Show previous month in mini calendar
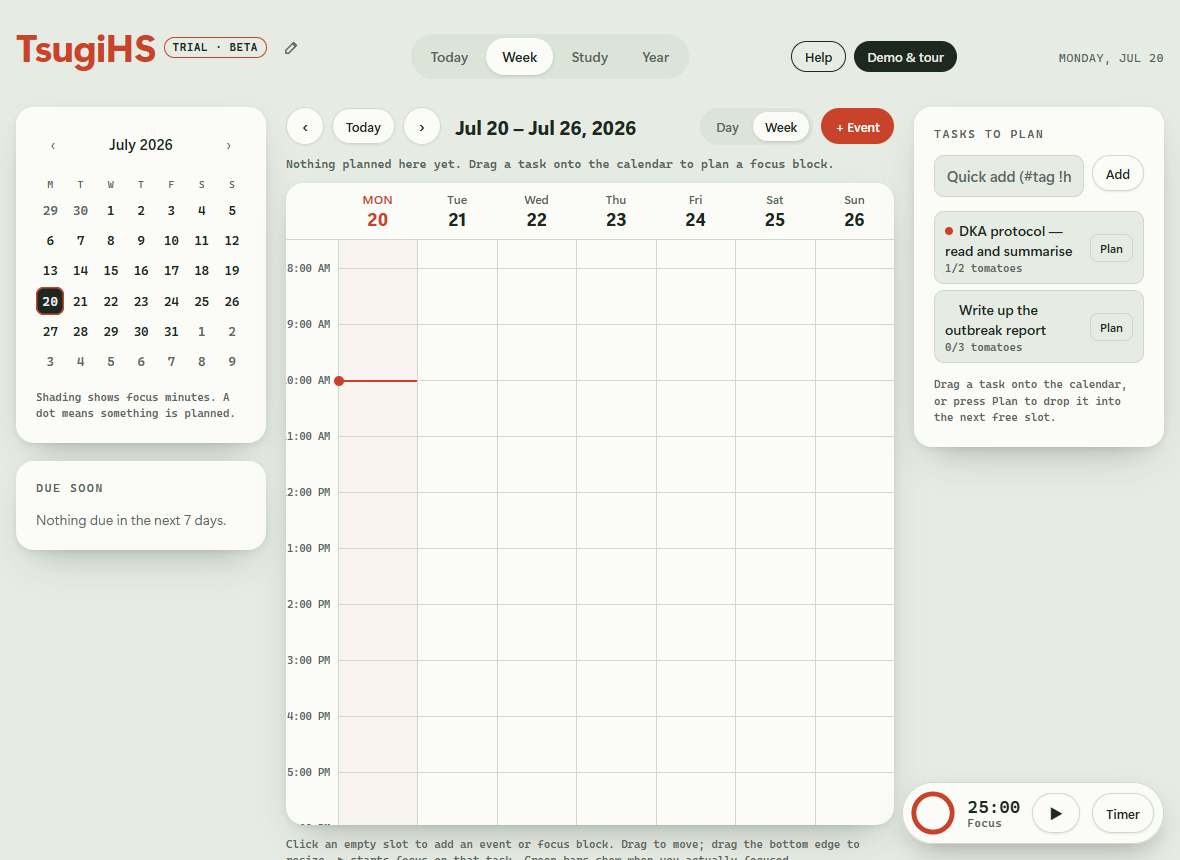The width and height of the screenshot is (1180, 860). click(x=53, y=146)
